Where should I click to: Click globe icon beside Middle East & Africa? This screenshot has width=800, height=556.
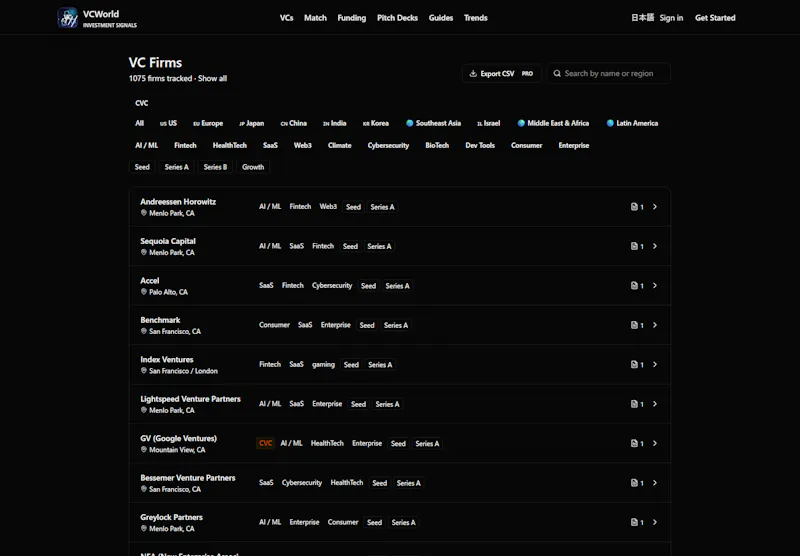[x=521, y=123]
